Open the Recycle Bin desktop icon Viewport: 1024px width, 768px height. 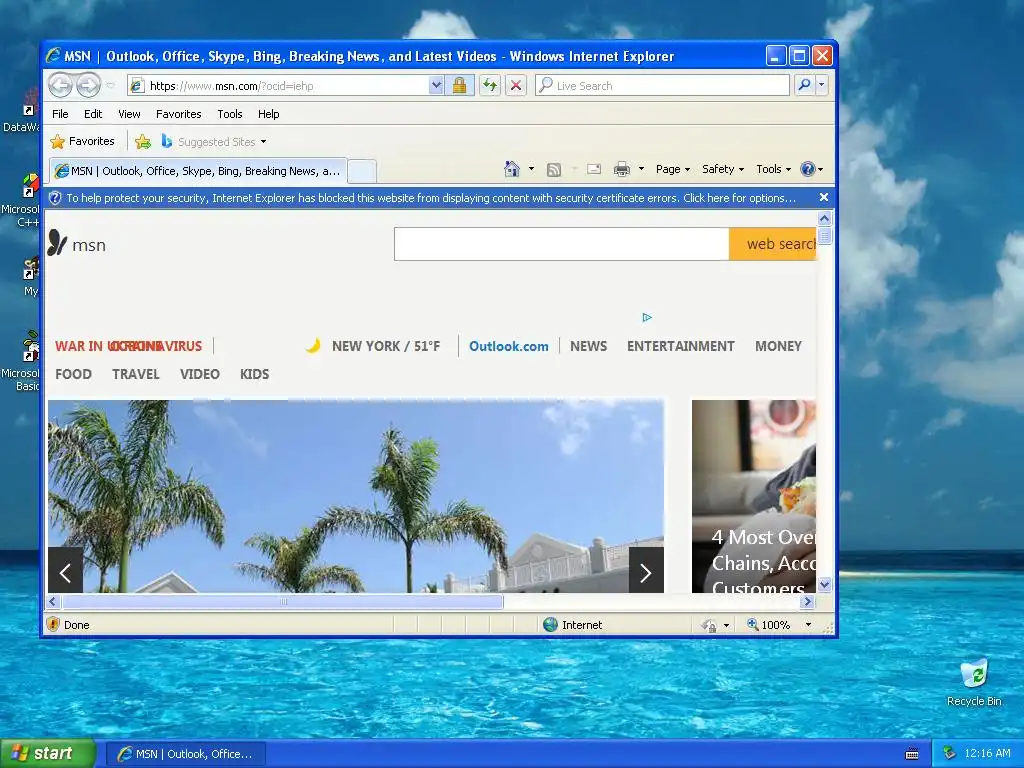974,682
